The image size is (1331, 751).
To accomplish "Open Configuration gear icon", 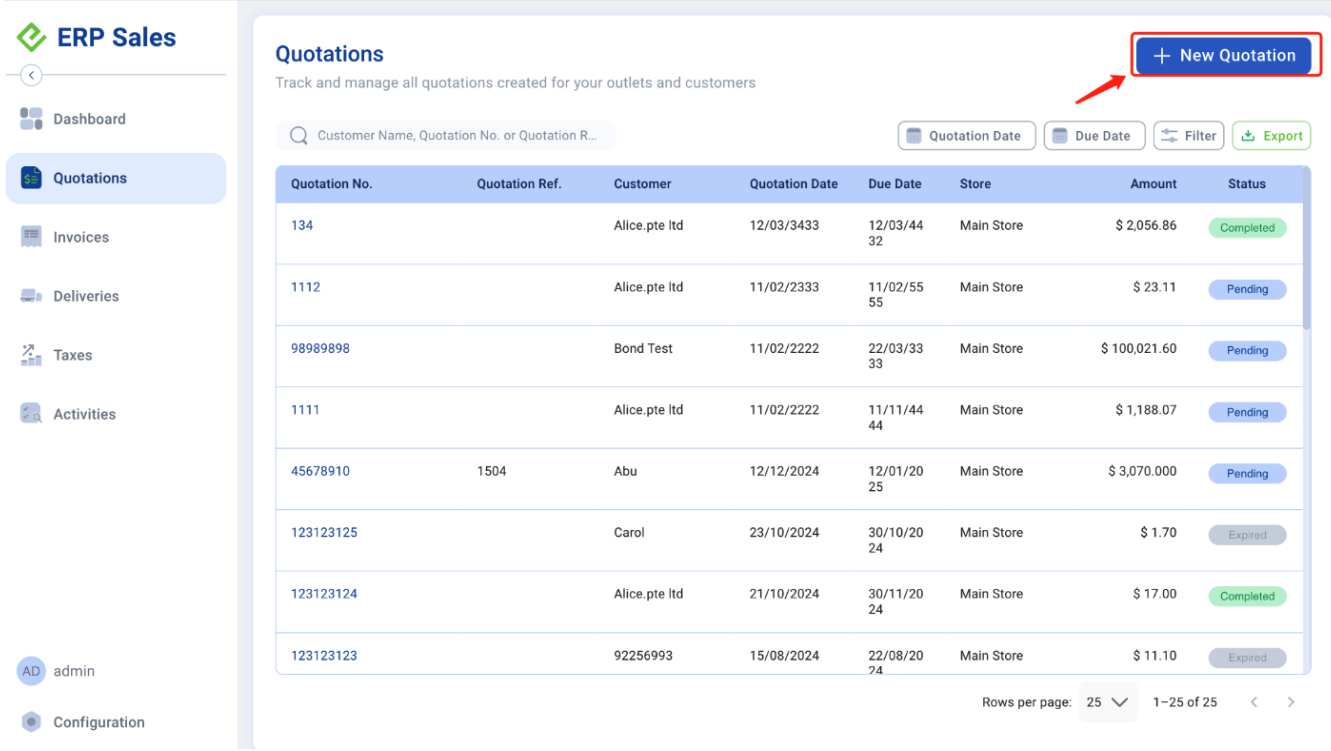I will (31, 722).
